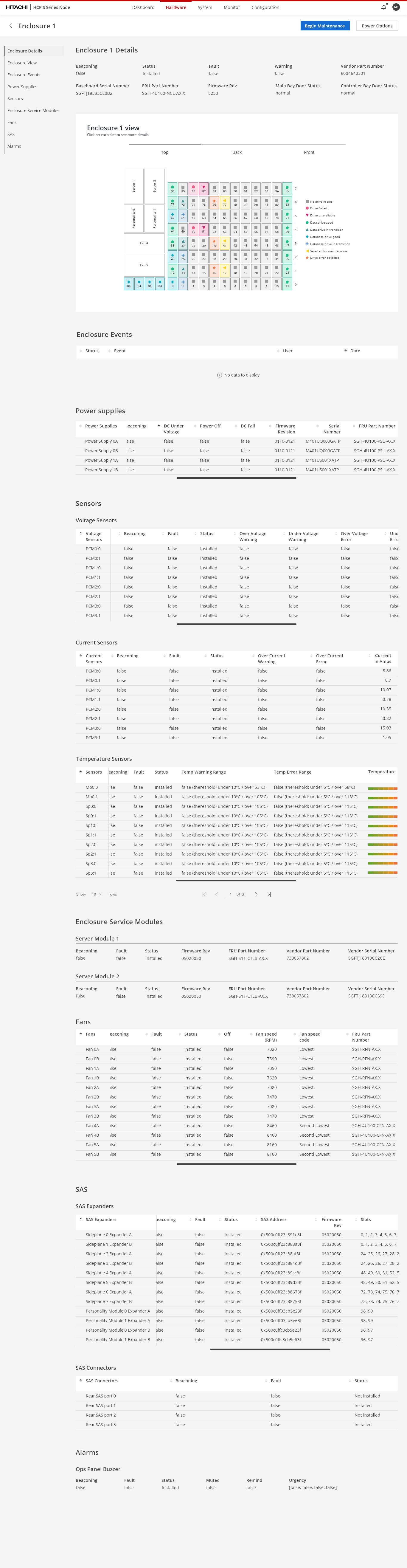This screenshot has height=1568, width=407.
Task: Select drive slot 77 selected for maintenance
Action: point(224,202)
